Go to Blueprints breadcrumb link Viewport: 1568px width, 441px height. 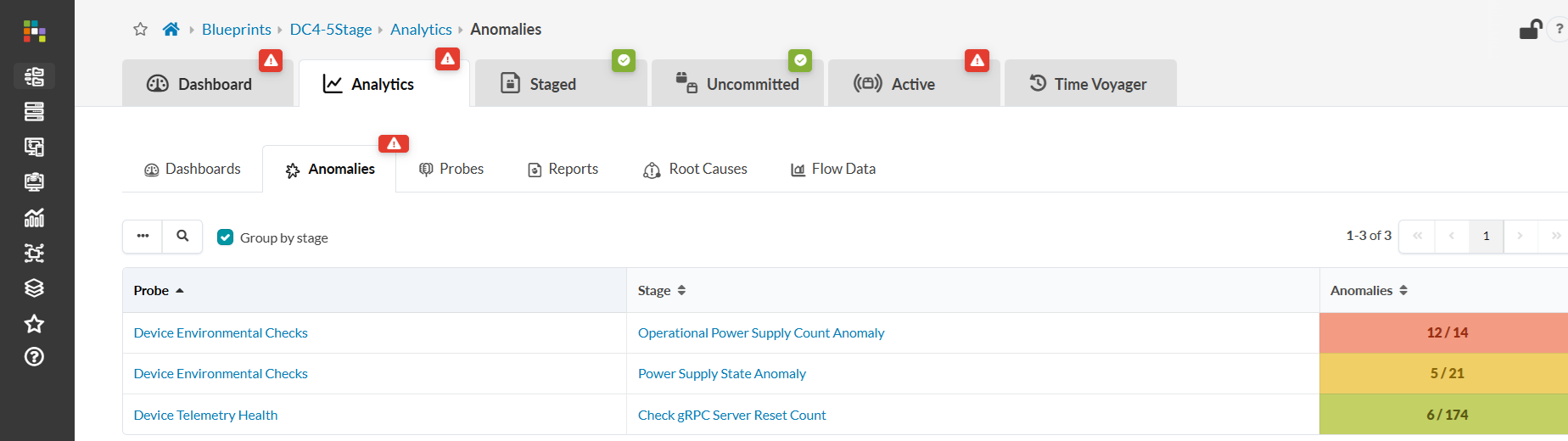click(237, 30)
